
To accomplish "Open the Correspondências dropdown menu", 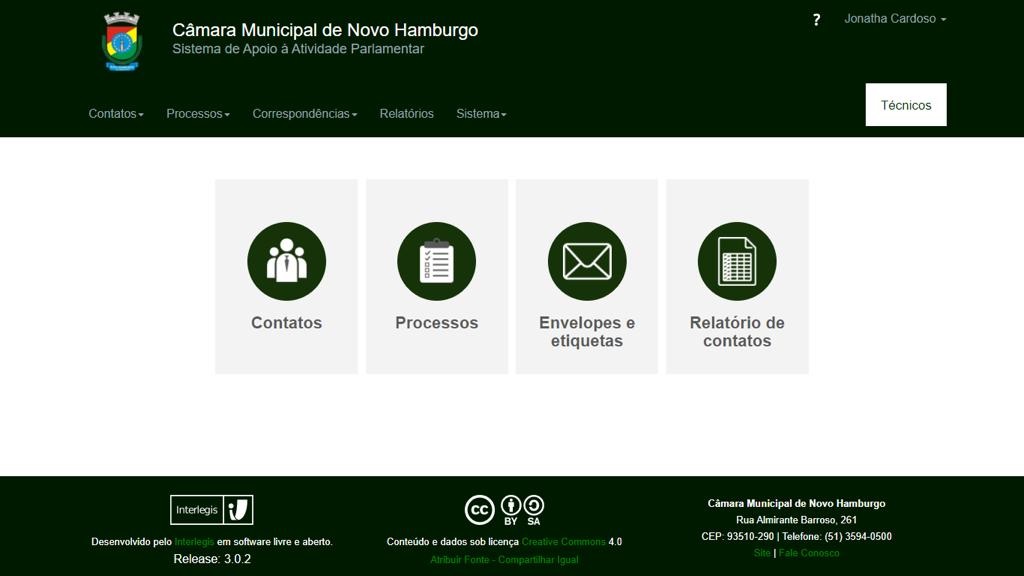I will pos(304,114).
